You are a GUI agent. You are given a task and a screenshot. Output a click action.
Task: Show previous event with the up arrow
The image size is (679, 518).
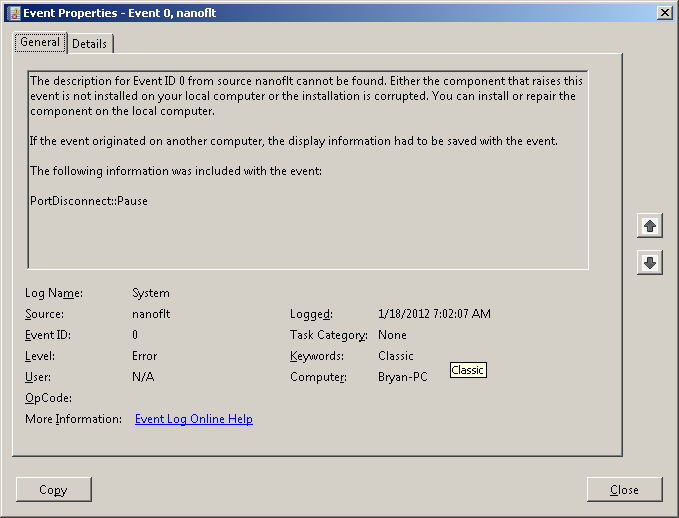pyautogui.click(x=650, y=226)
